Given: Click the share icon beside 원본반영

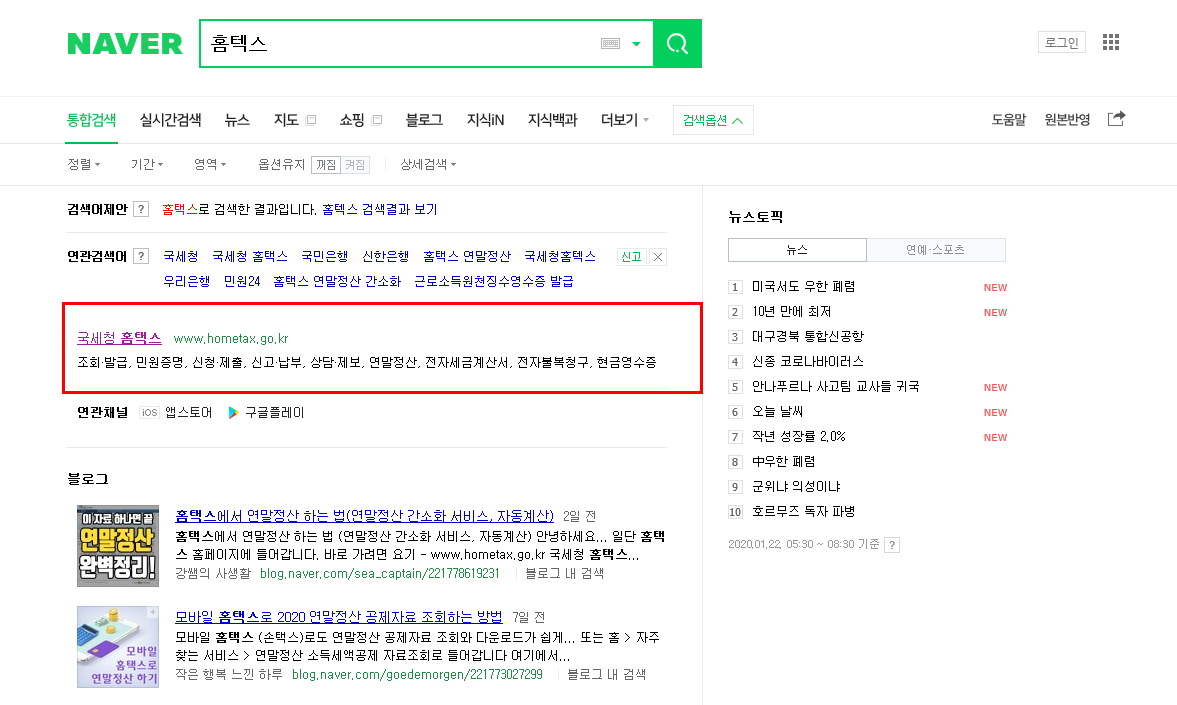Looking at the screenshot, I should coord(1116,119).
